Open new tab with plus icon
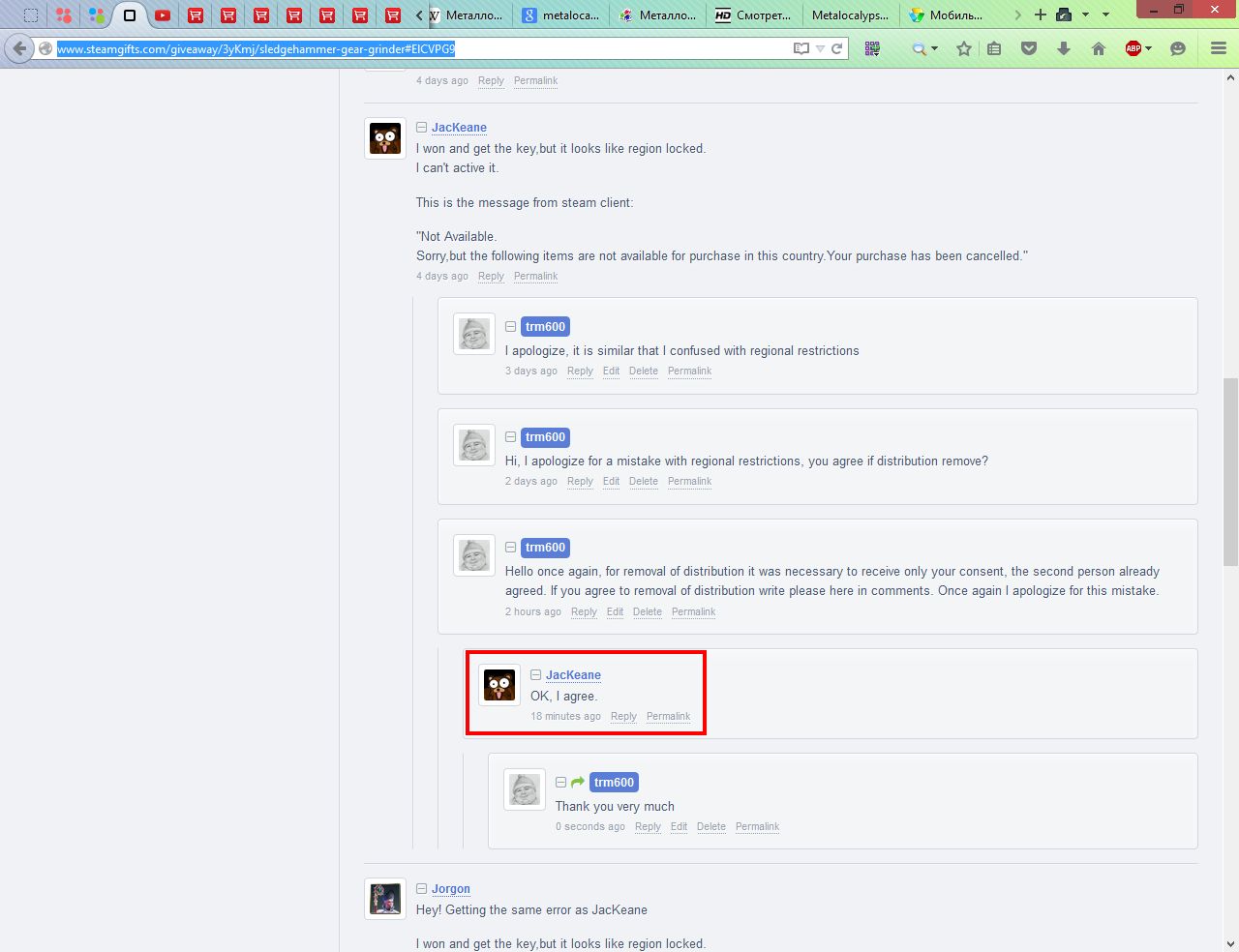The height and width of the screenshot is (952, 1239). point(1041,15)
